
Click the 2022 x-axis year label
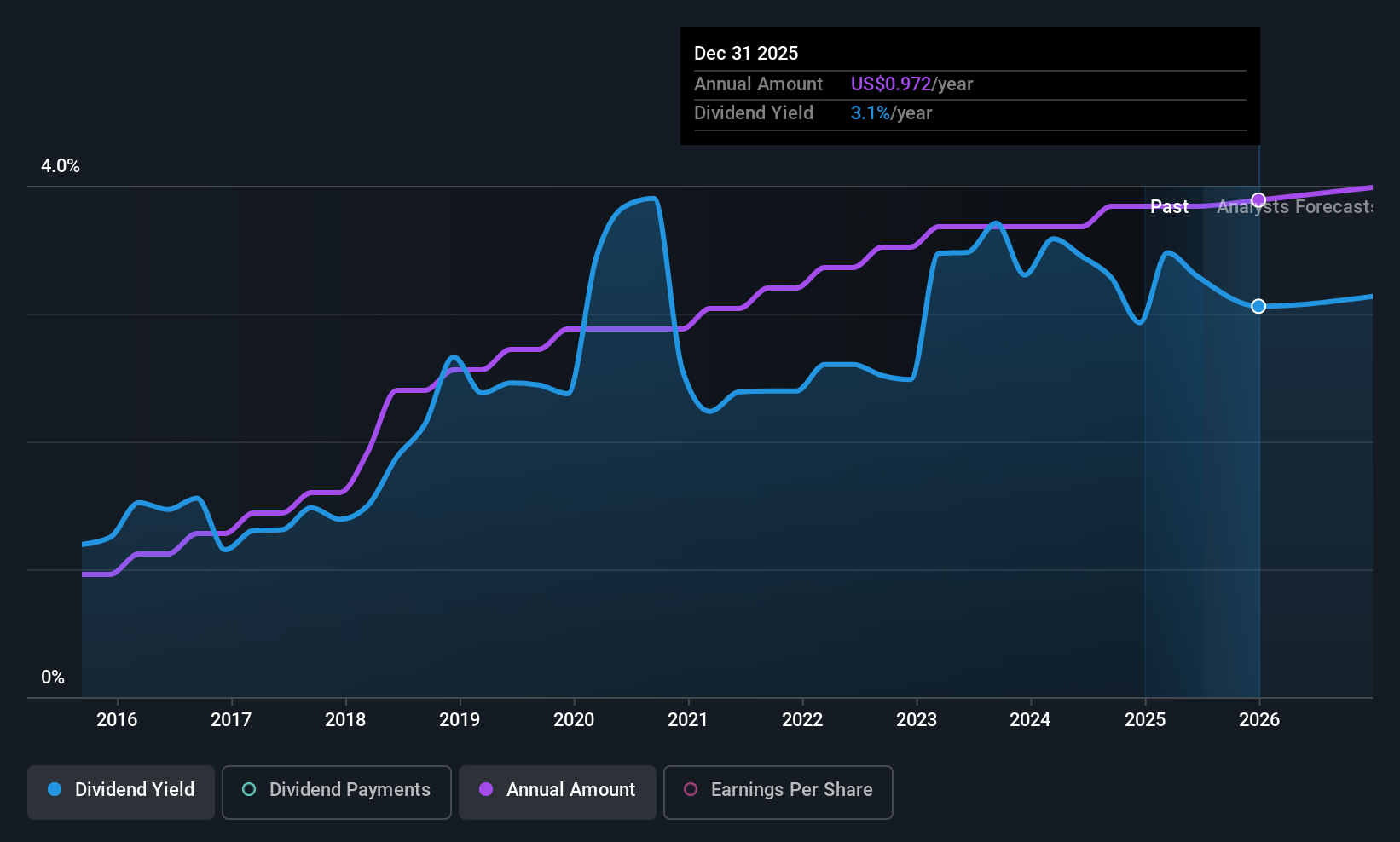802,719
